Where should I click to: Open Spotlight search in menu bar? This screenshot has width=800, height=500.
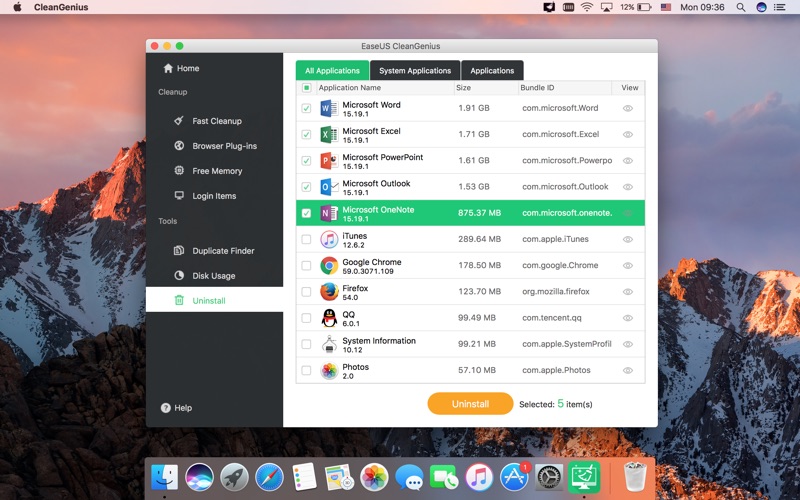(741, 7)
